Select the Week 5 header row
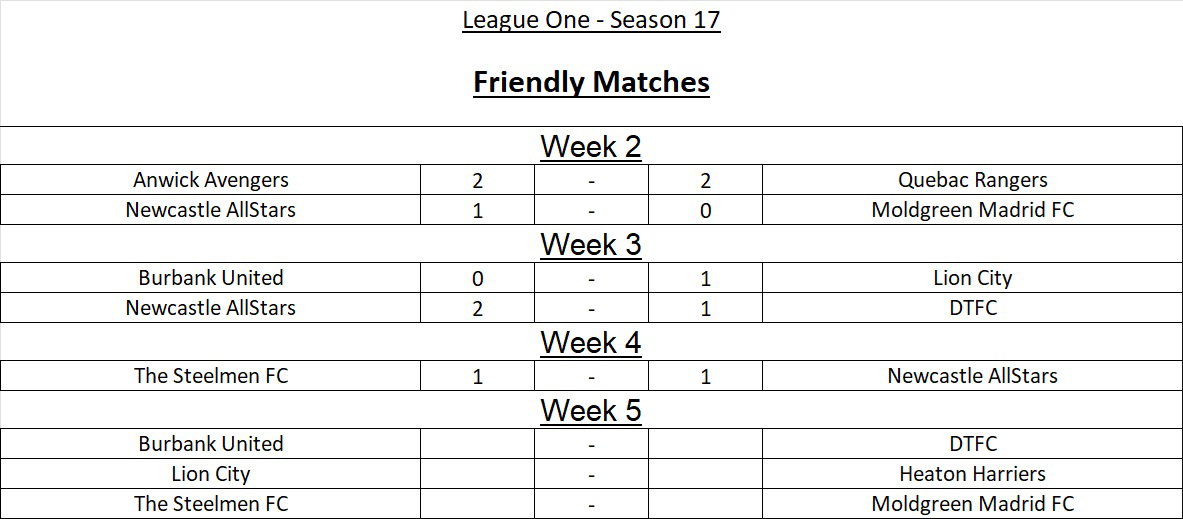This screenshot has height=519, width=1183. [x=591, y=410]
